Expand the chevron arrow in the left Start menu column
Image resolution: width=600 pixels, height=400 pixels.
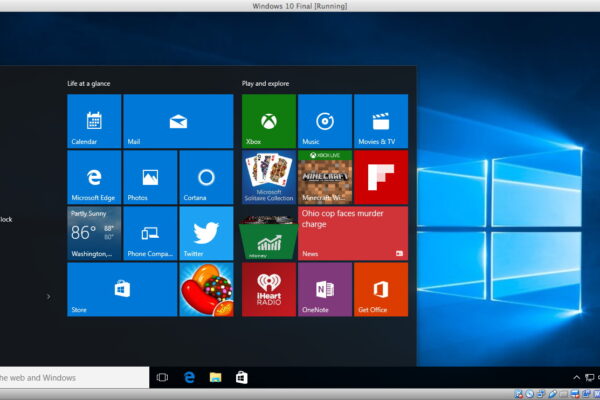click(x=48, y=296)
